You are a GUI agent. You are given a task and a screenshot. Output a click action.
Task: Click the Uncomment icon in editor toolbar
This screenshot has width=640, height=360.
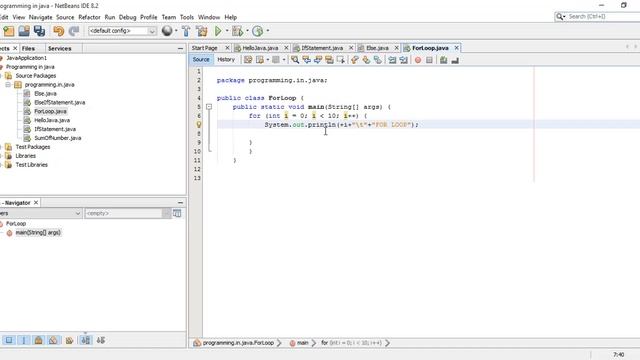(x=455, y=60)
